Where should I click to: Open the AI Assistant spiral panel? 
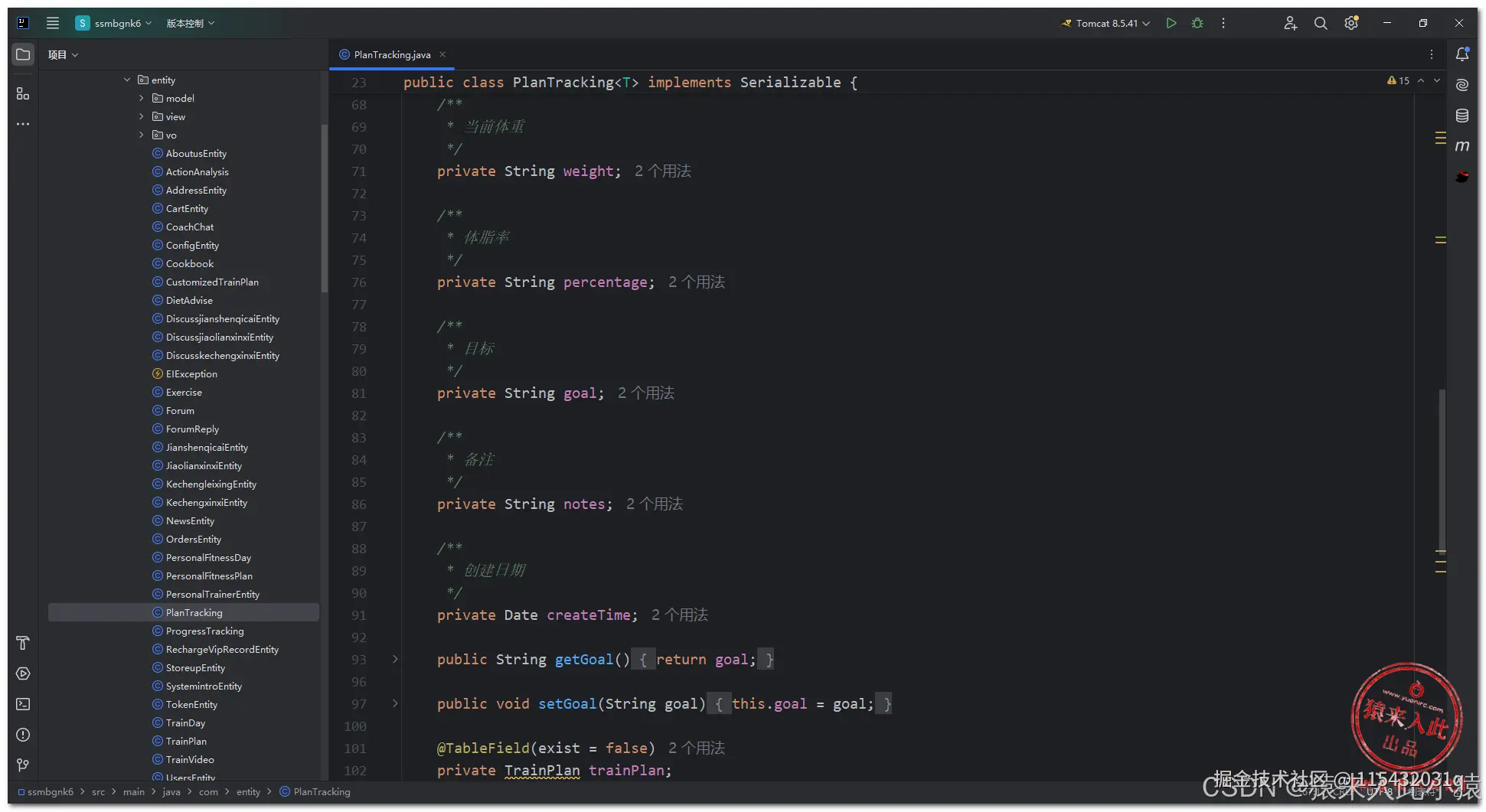click(x=1462, y=85)
